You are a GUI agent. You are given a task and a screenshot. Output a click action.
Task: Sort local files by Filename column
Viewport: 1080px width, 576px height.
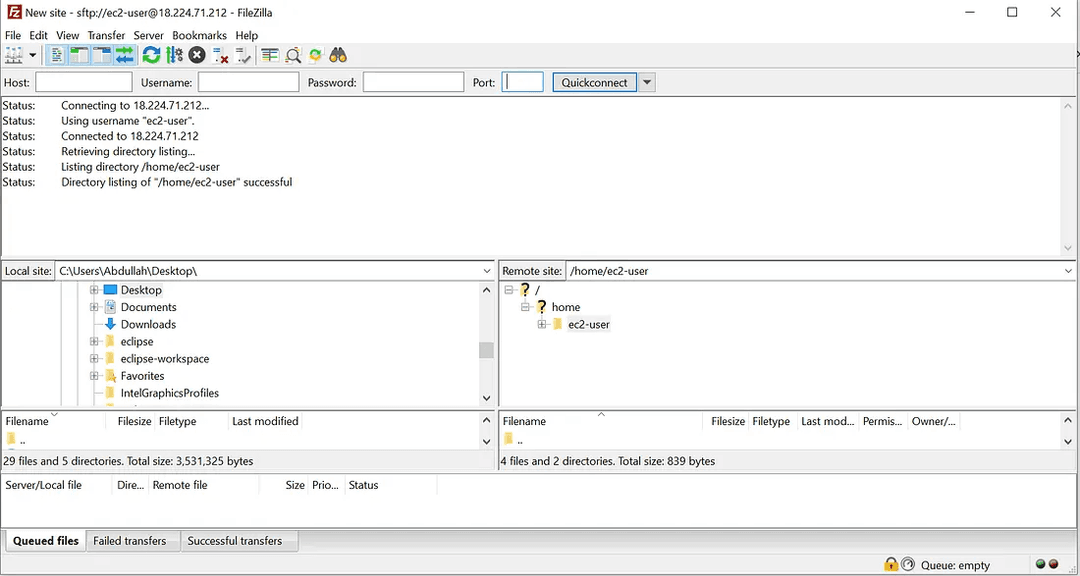(54, 421)
